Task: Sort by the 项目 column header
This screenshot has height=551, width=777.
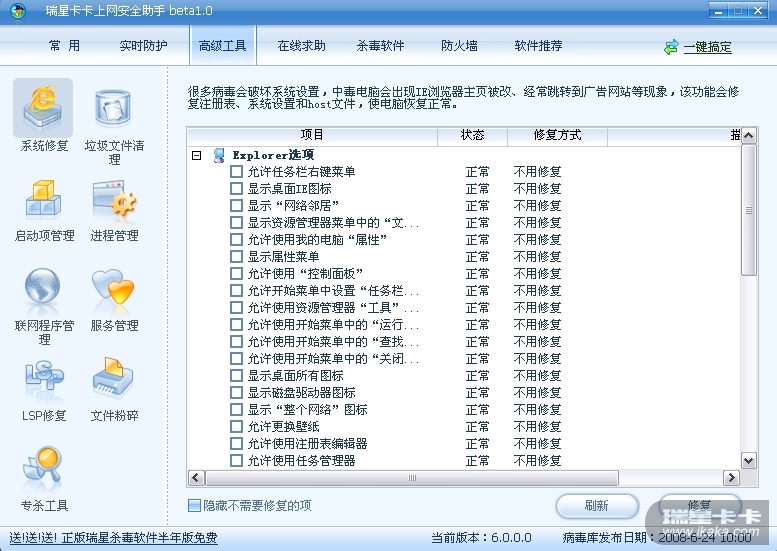Action: click(312, 135)
